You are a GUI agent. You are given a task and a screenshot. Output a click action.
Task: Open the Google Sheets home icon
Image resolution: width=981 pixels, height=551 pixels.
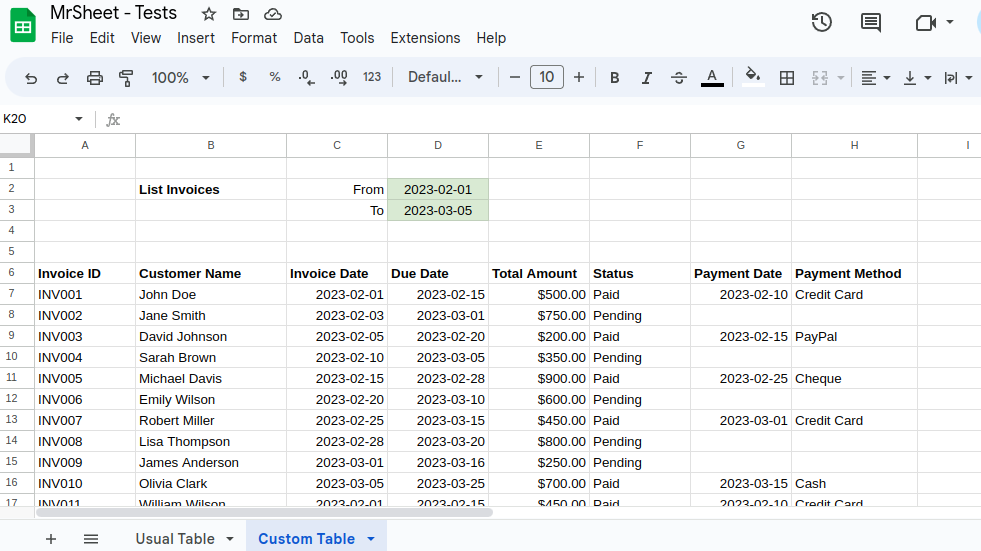click(x=23, y=26)
